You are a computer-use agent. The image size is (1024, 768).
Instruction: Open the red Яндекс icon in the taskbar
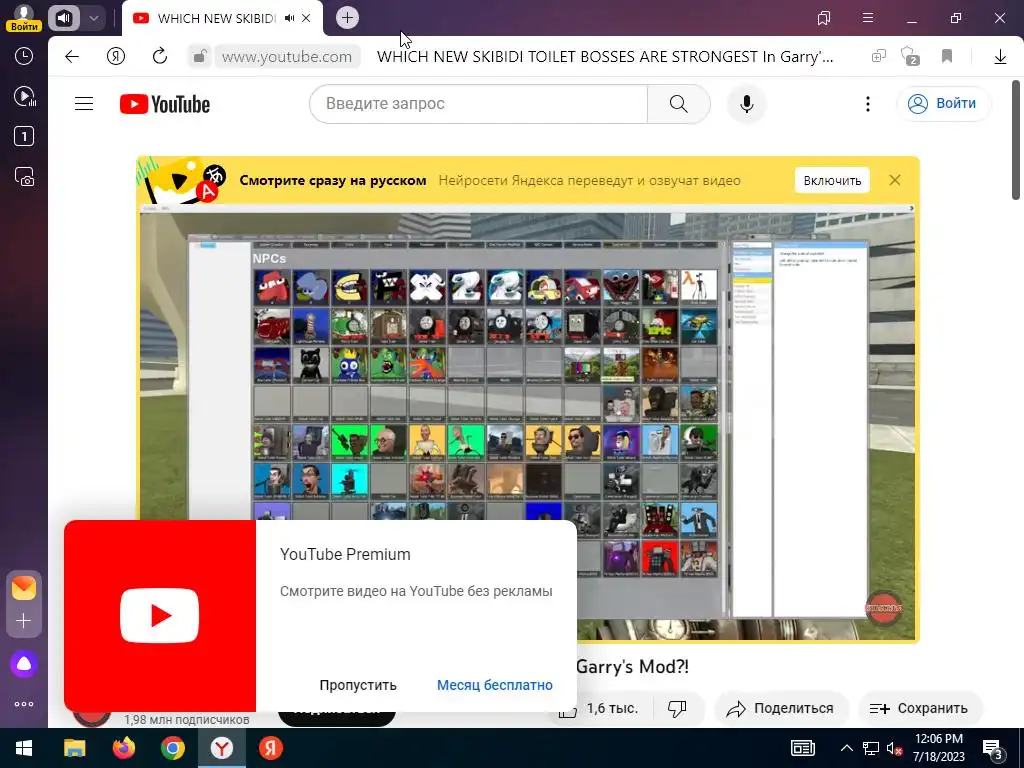point(270,748)
